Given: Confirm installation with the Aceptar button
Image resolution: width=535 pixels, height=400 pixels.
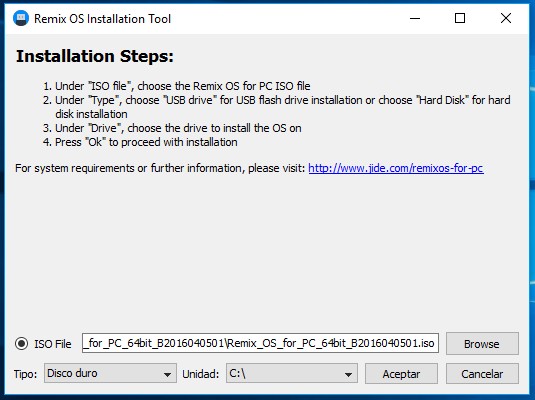Looking at the screenshot, I should (x=401, y=374).
